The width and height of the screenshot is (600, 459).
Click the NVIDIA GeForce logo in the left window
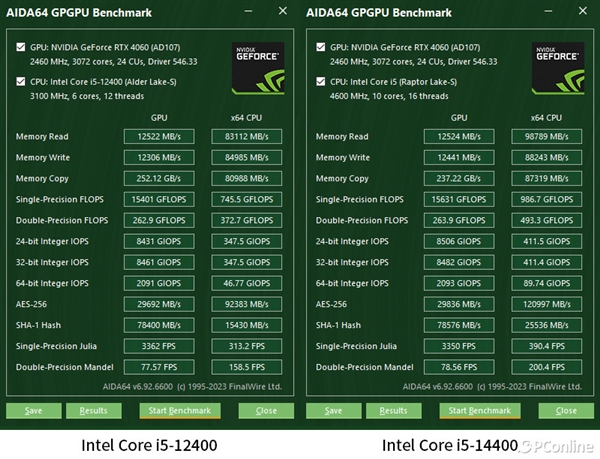pos(258,68)
